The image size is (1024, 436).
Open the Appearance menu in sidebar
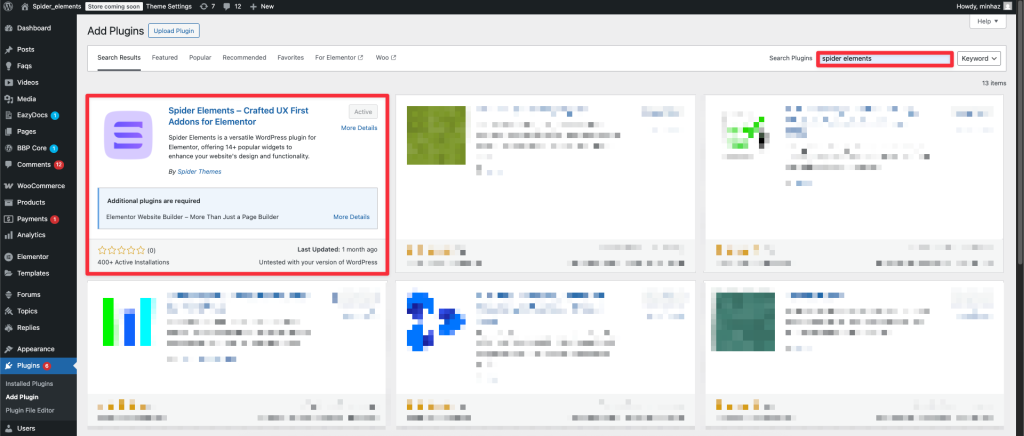(x=35, y=348)
